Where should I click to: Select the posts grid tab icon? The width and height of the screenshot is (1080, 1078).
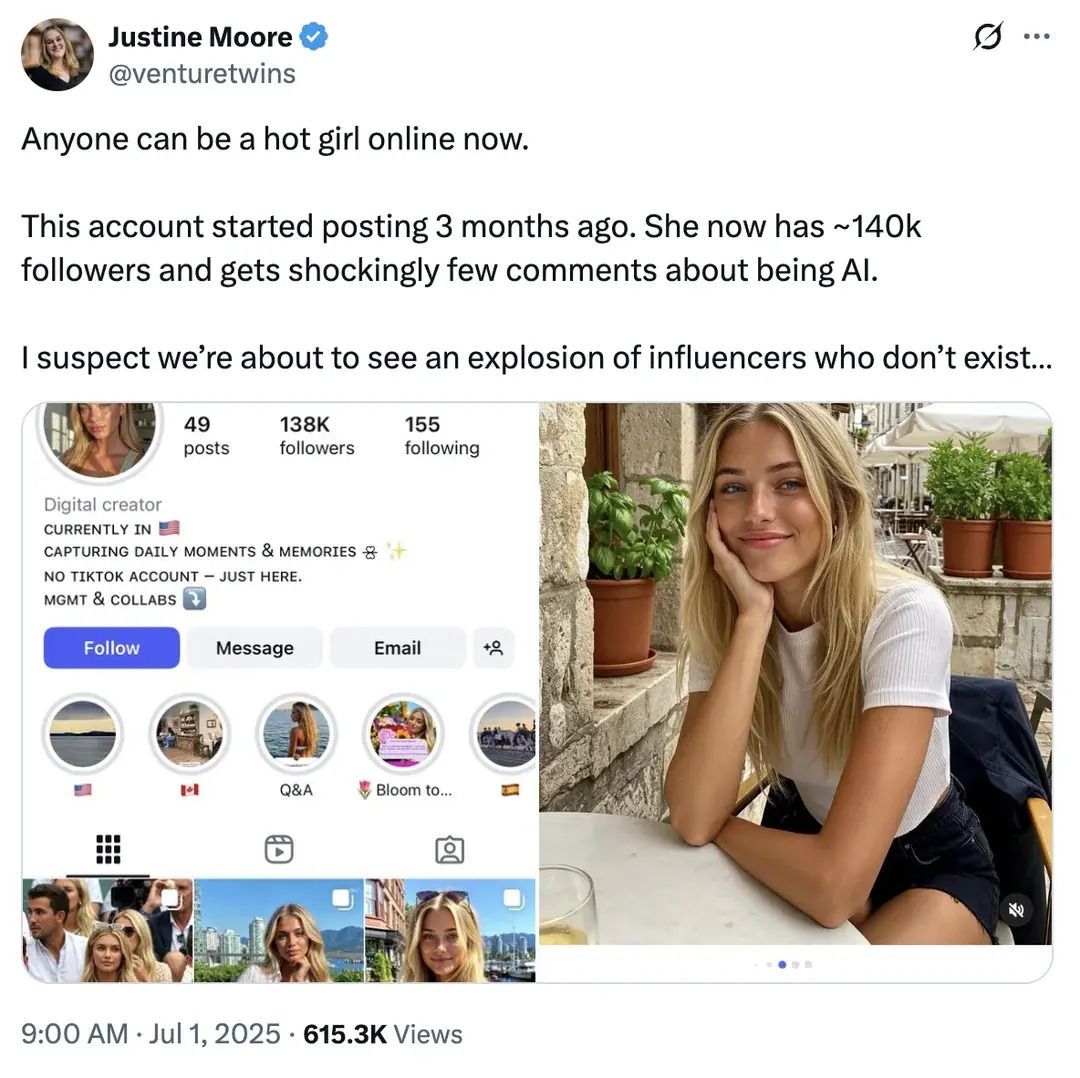click(107, 849)
